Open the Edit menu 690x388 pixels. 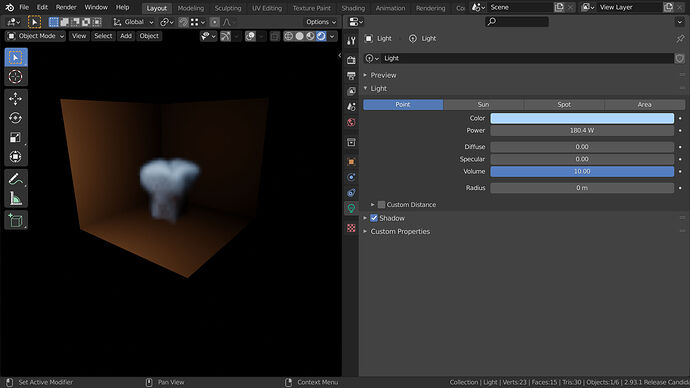coord(42,7)
